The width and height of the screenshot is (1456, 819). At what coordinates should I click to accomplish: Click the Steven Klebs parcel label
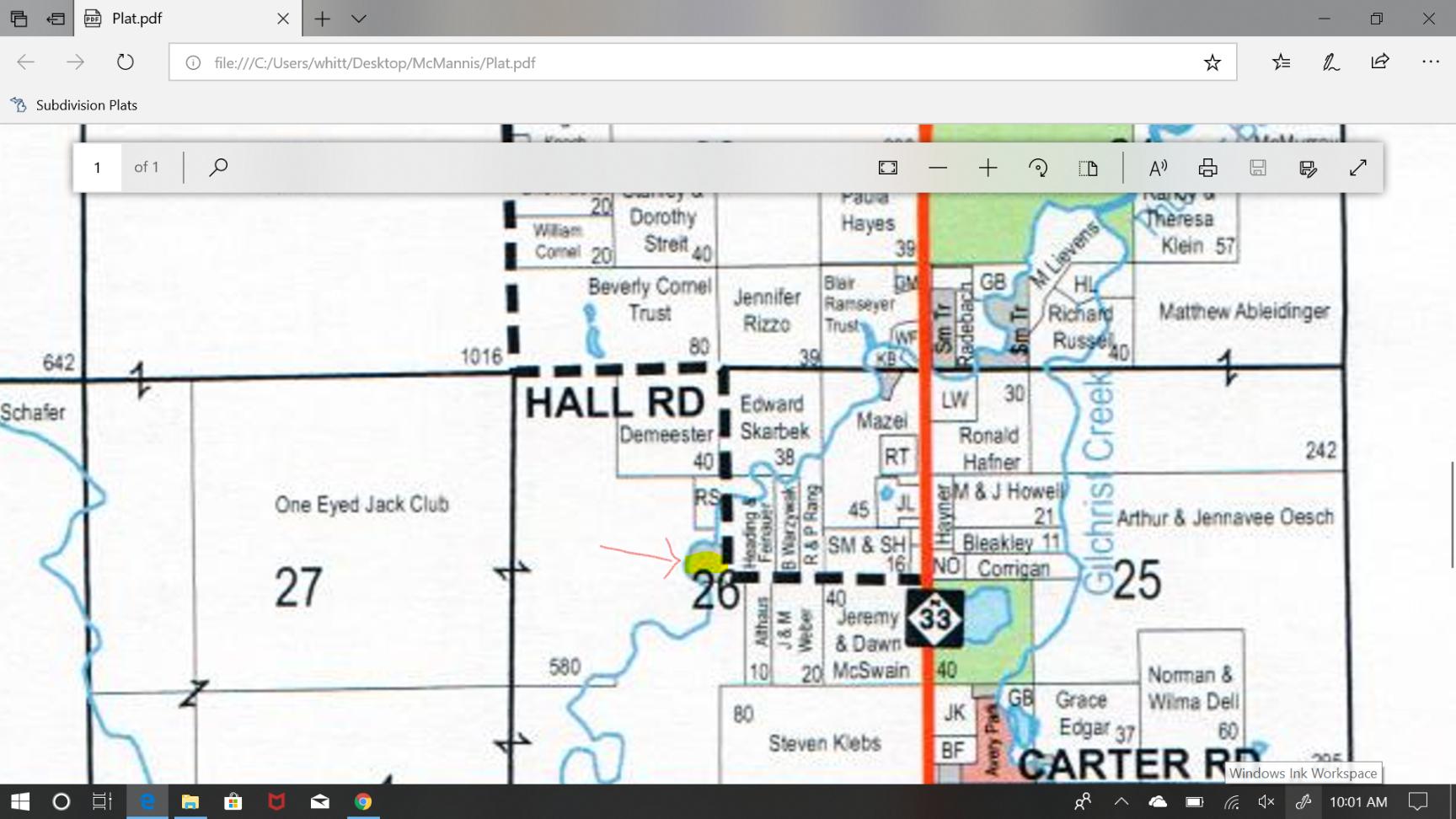click(825, 743)
